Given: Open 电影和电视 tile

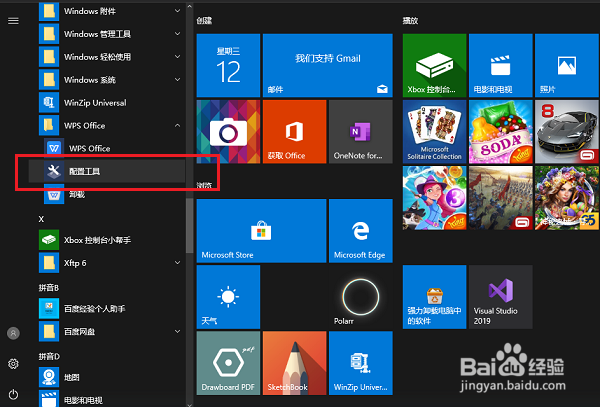Looking at the screenshot, I should pos(501,65).
